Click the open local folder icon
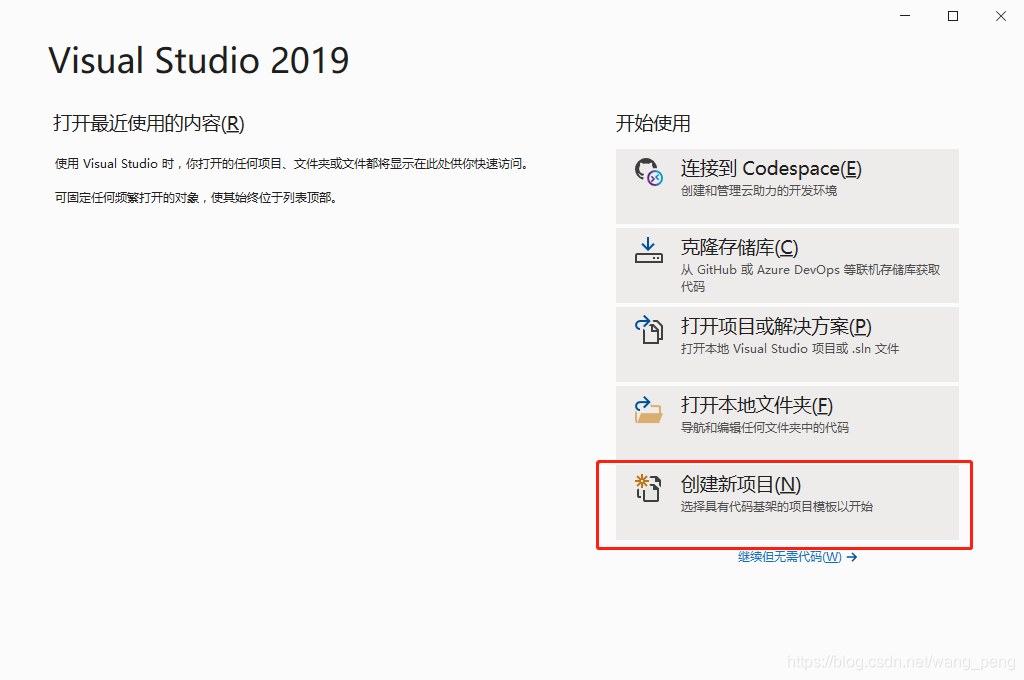 [x=648, y=410]
